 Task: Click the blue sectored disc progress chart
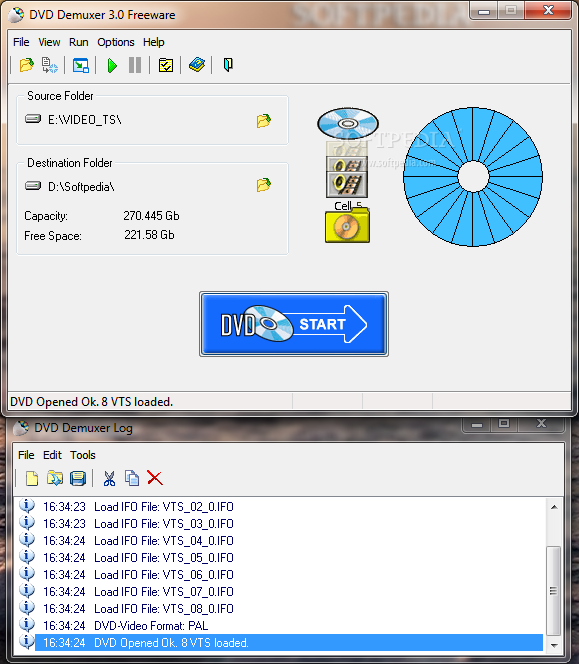click(473, 177)
